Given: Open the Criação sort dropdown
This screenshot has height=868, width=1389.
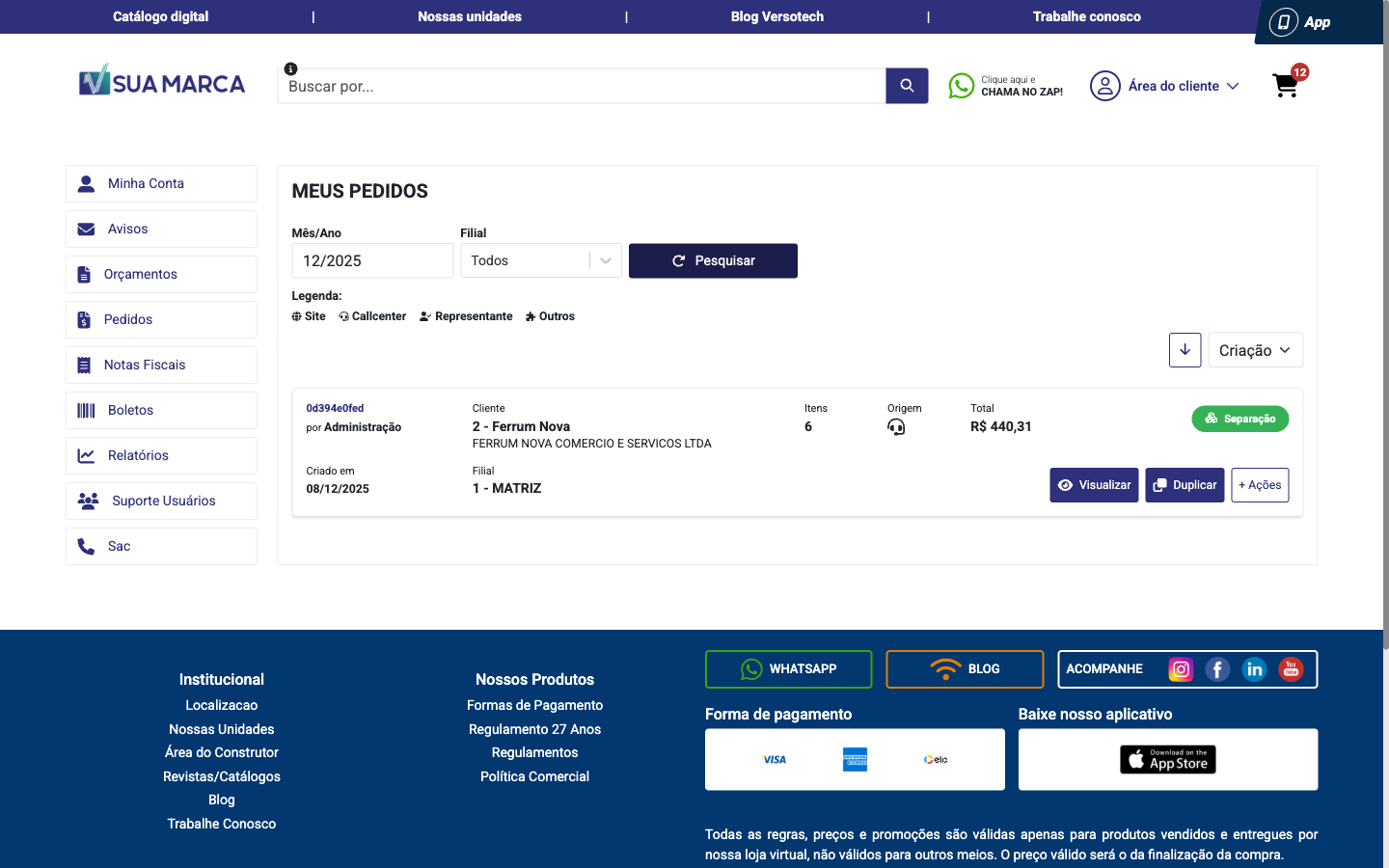Looking at the screenshot, I should click(1255, 350).
